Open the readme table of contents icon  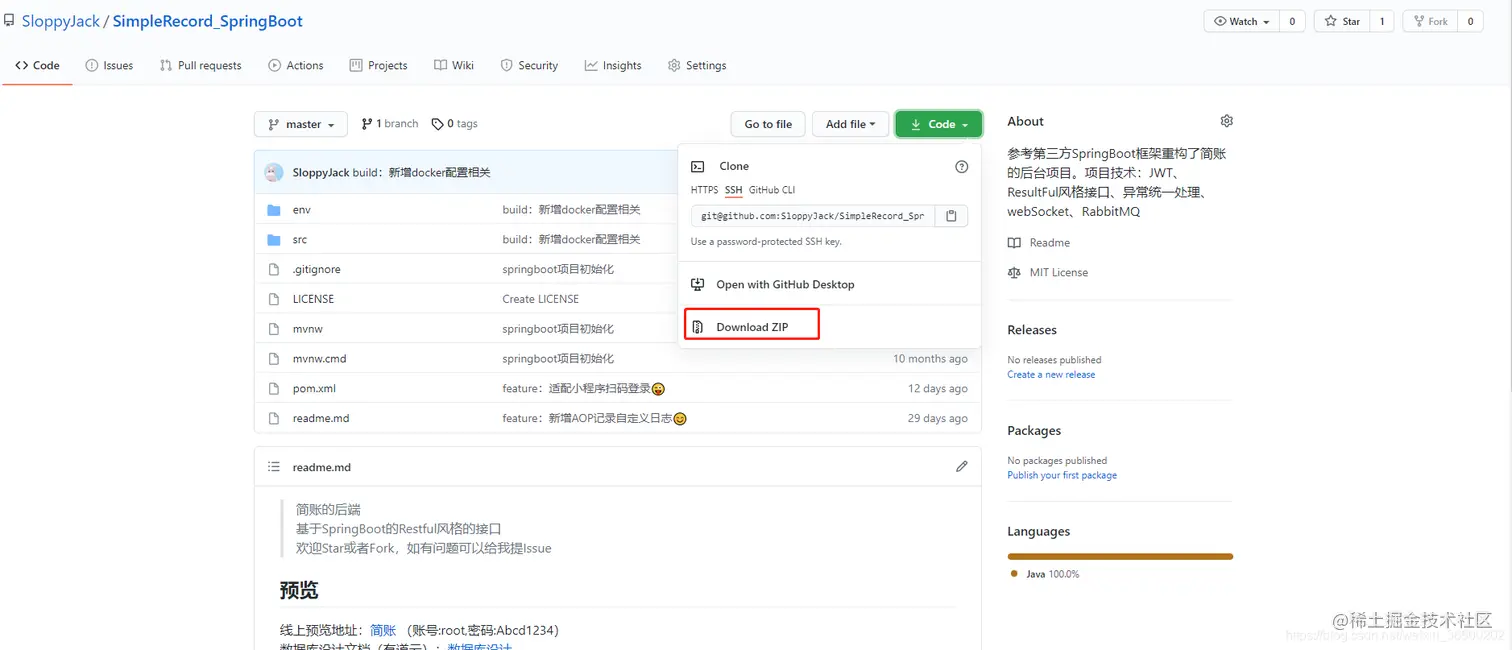(274, 467)
